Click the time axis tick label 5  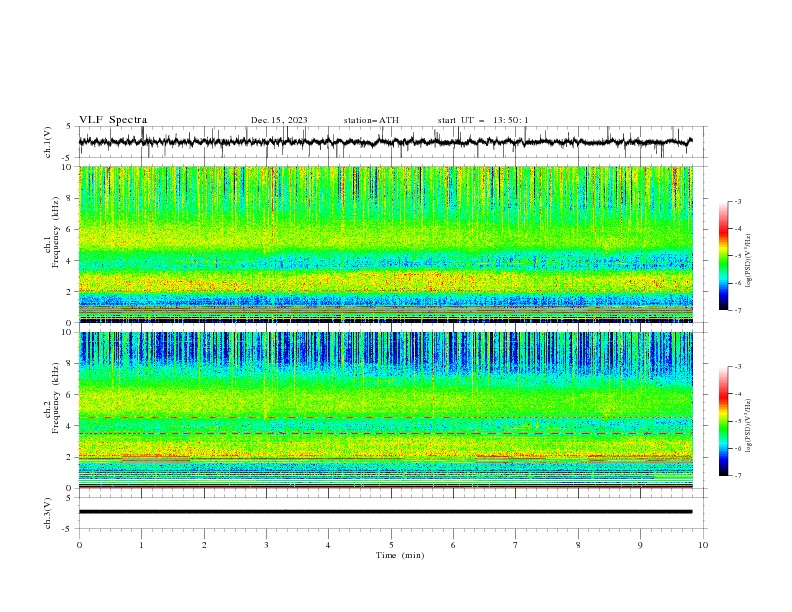tap(391, 545)
